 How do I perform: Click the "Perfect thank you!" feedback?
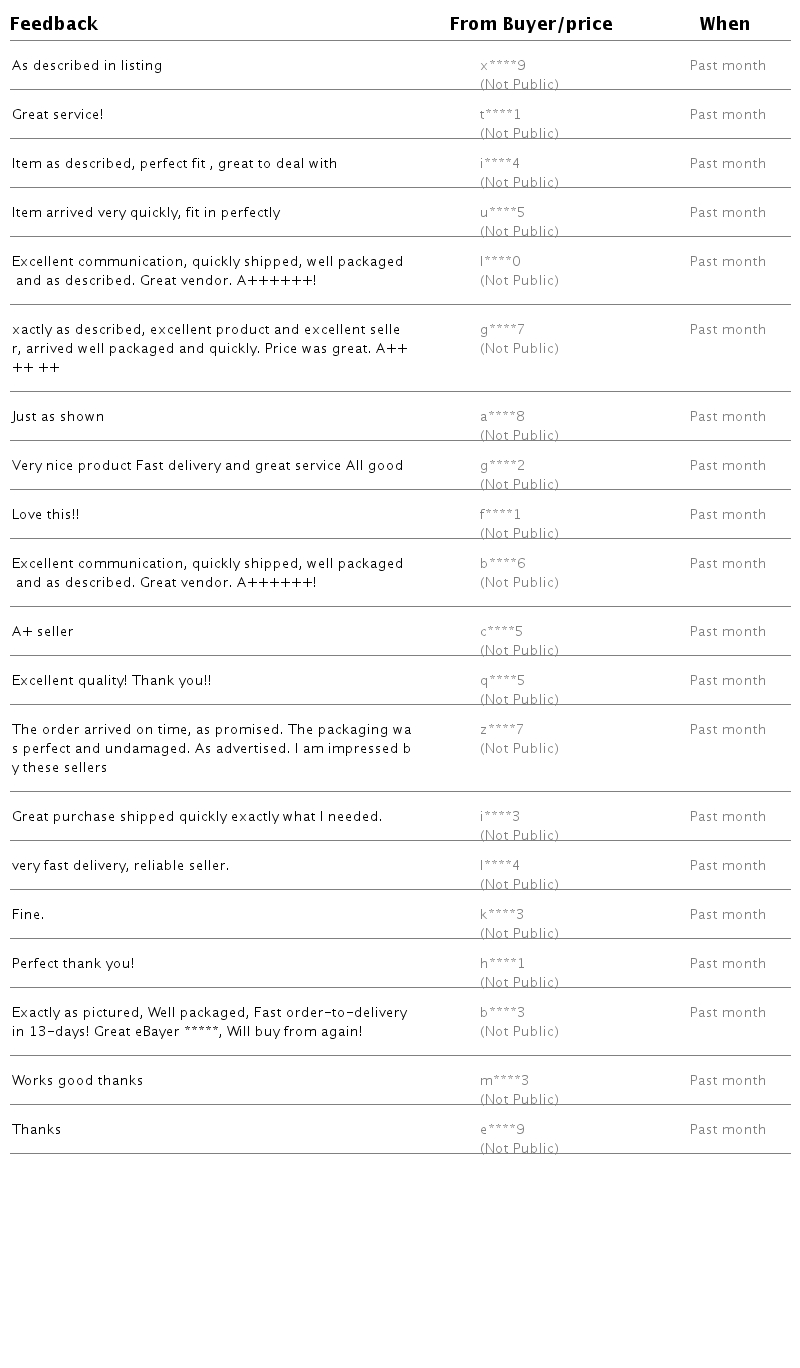point(73,964)
